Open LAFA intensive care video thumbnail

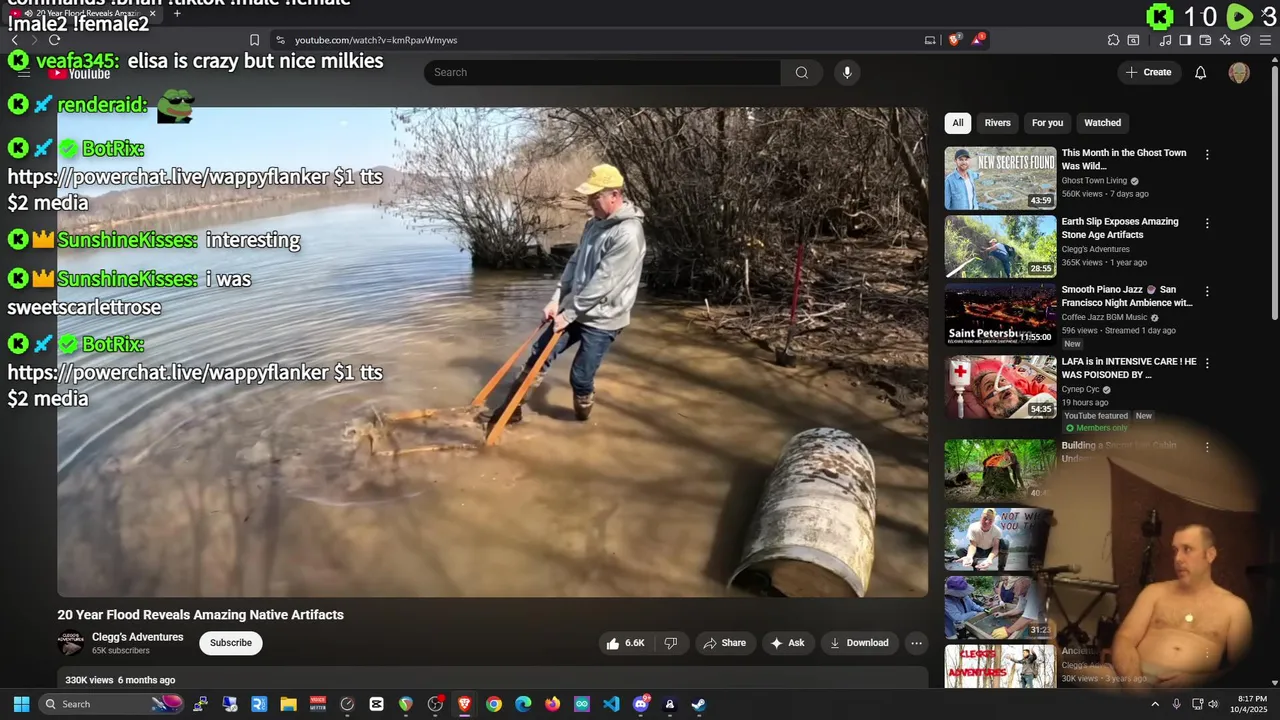pos(1000,387)
